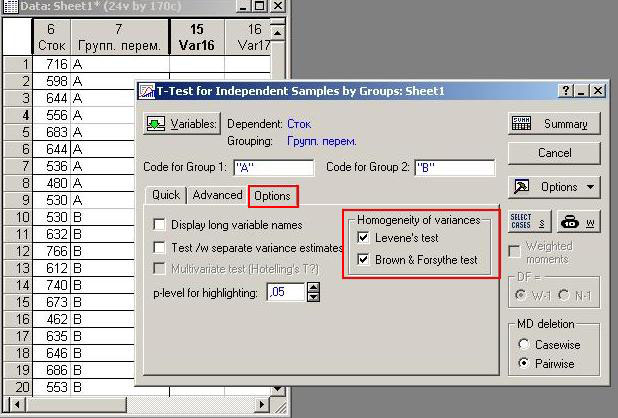Image resolution: width=618 pixels, height=418 pixels.
Task: Click the column 6 Сток header
Action: (x=52, y=37)
